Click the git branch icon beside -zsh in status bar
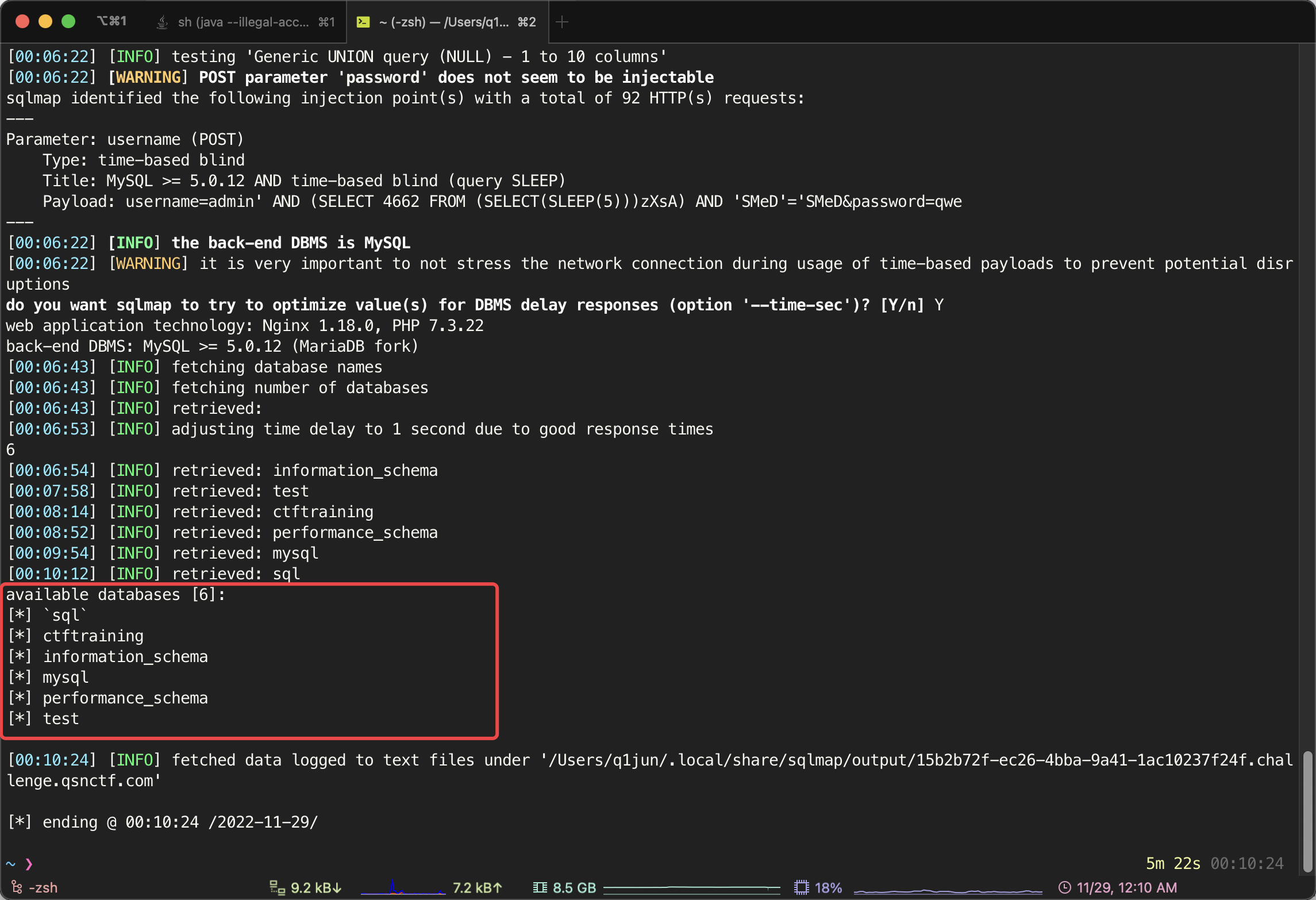The image size is (1316, 900). (x=17, y=887)
